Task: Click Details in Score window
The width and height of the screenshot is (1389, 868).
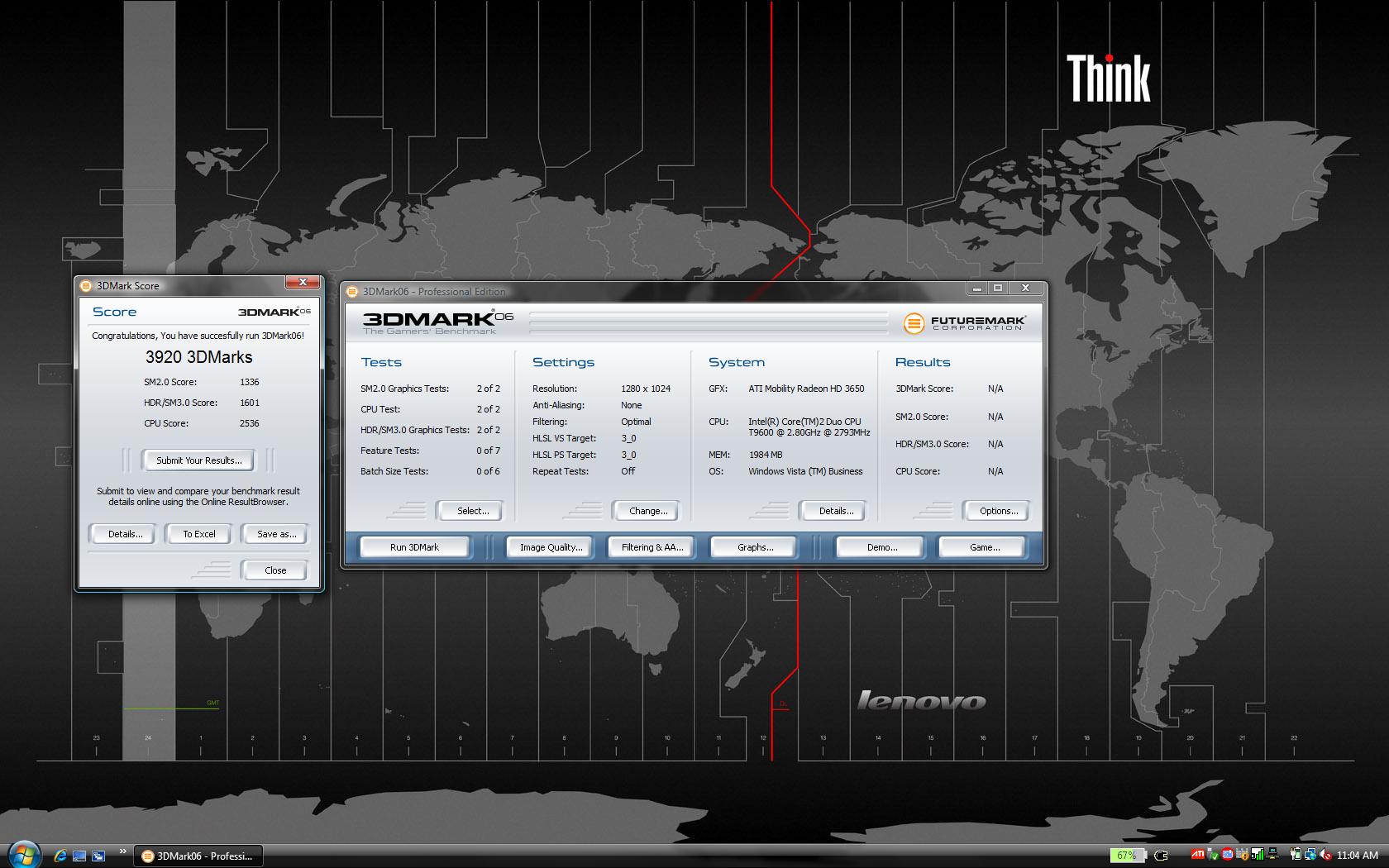Action: pos(125,534)
